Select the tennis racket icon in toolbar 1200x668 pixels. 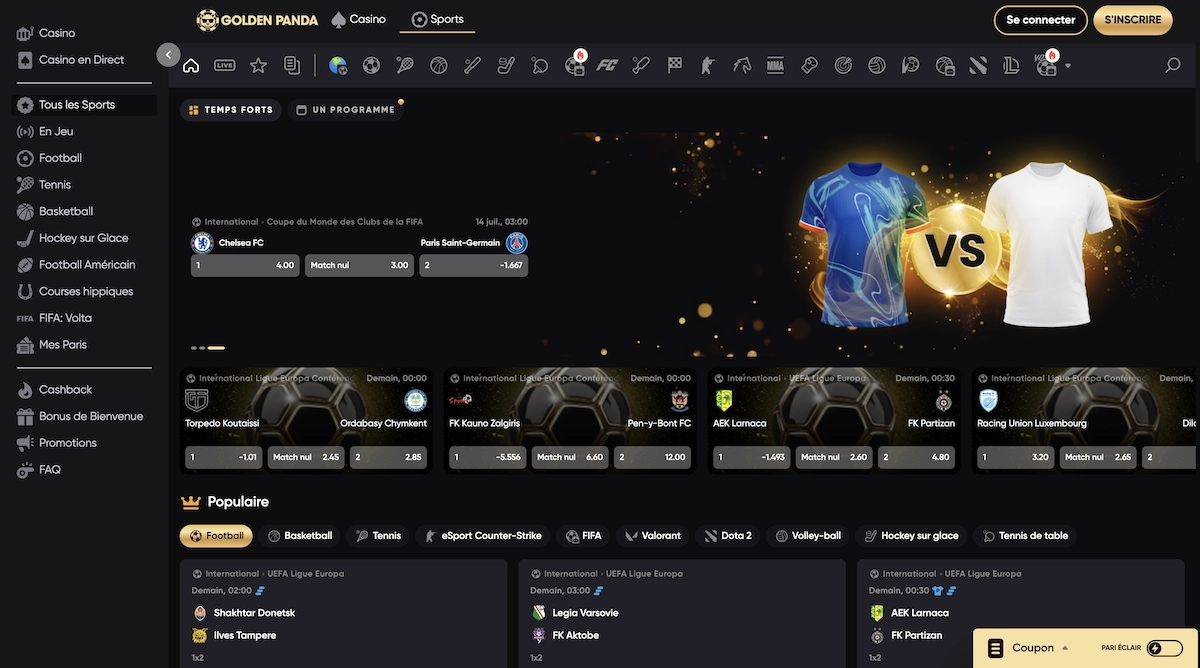tap(405, 66)
